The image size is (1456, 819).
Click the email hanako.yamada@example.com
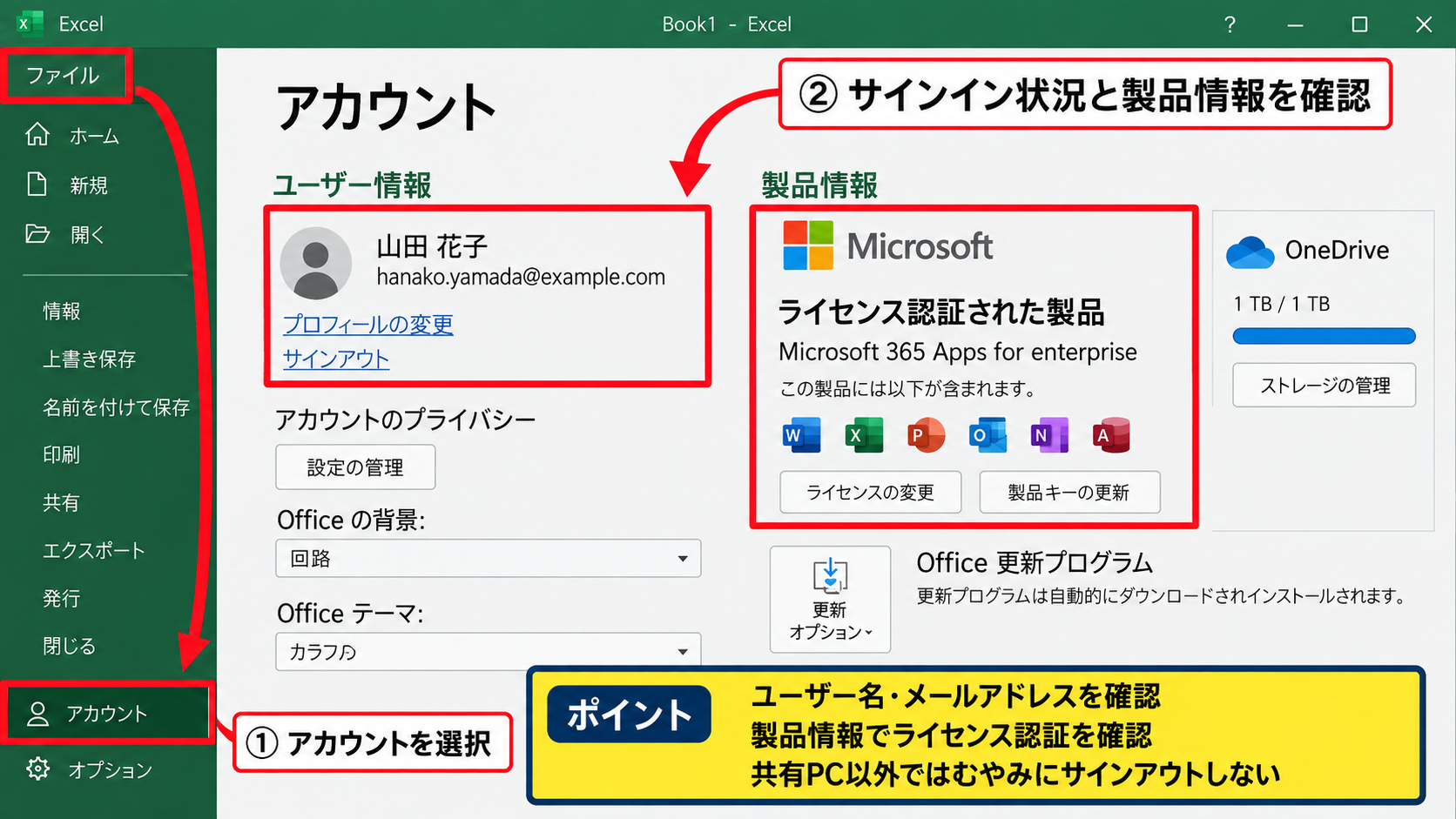521,278
